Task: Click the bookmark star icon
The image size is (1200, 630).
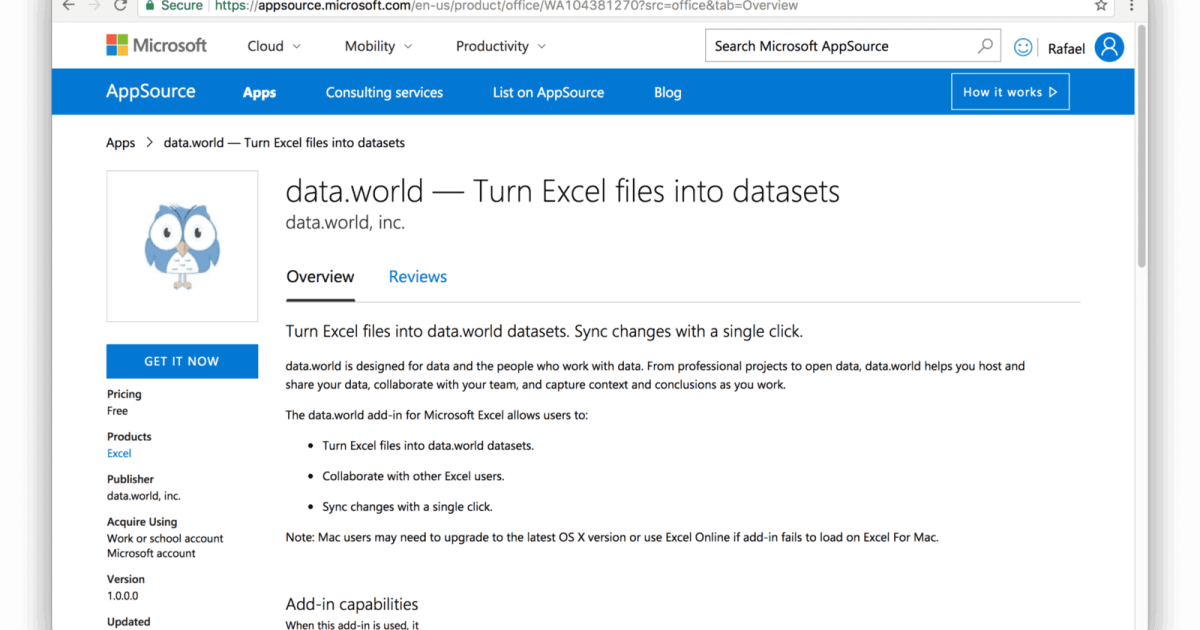Action: (x=1100, y=6)
